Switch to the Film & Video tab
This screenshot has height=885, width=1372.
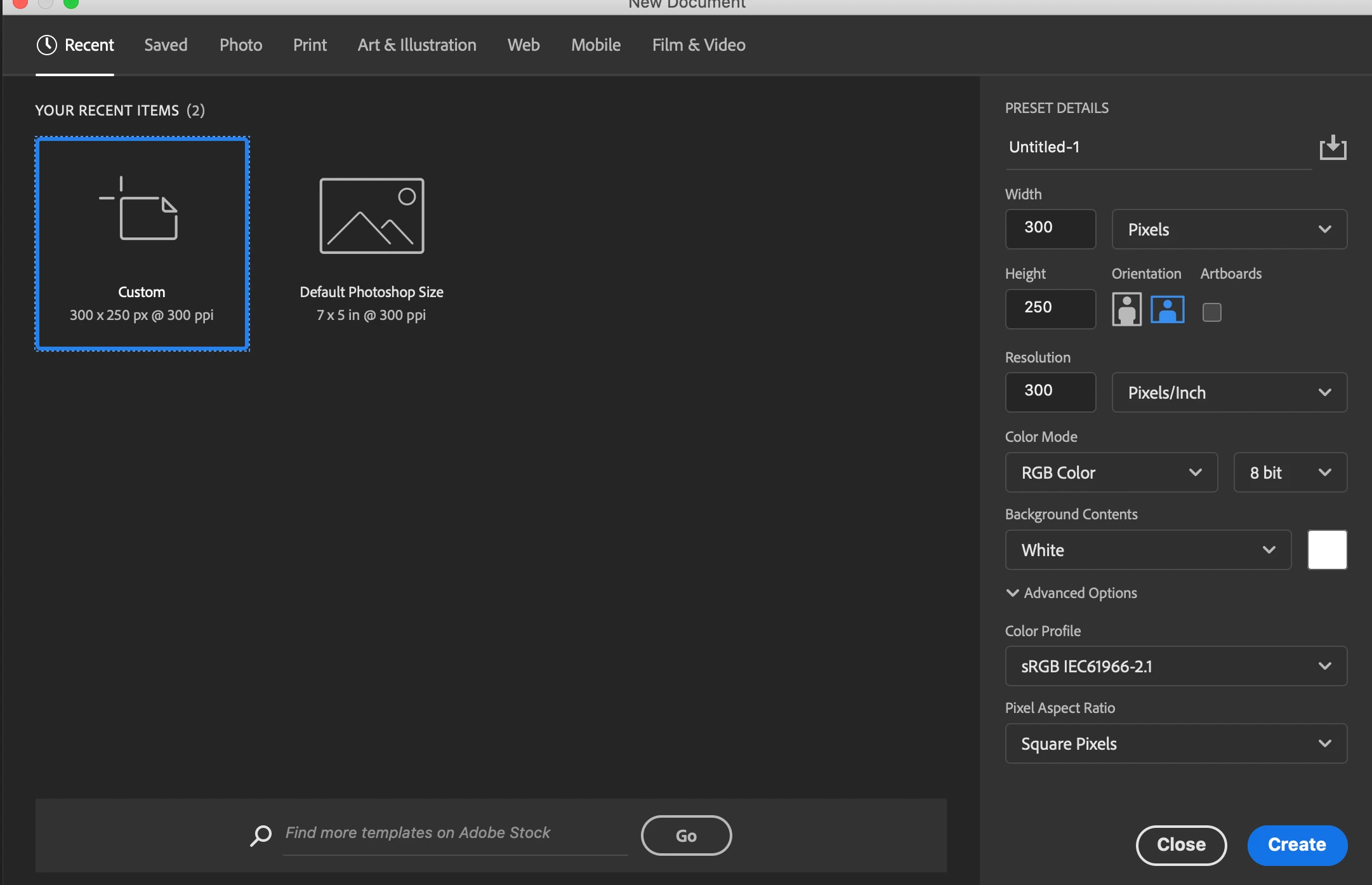[x=699, y=45]
